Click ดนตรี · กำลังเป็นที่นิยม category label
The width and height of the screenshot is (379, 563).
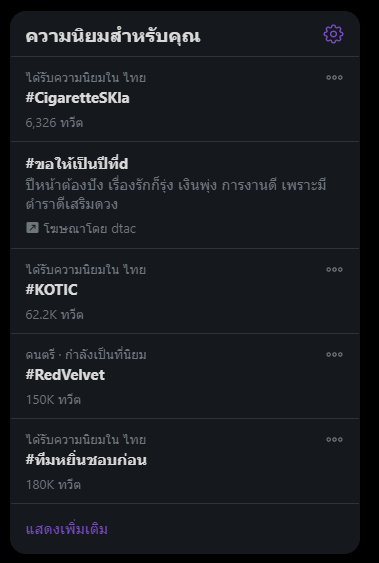pos(86,355)
